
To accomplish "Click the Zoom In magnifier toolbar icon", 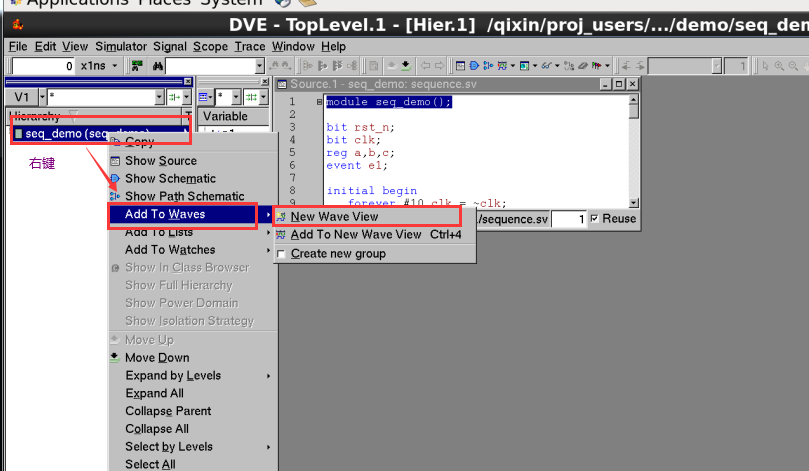I will pos(779,66).
